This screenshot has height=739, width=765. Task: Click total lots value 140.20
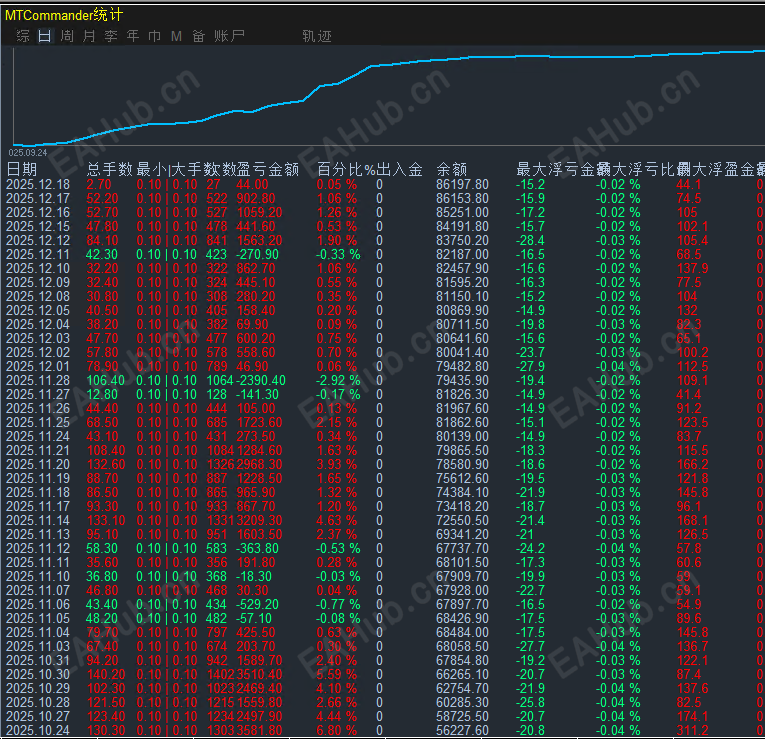[106, 675]
